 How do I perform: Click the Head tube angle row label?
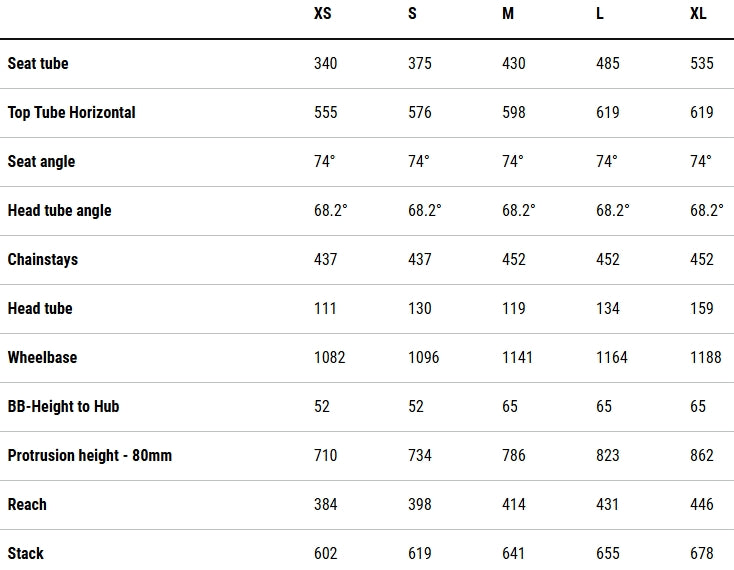point(59,211)
